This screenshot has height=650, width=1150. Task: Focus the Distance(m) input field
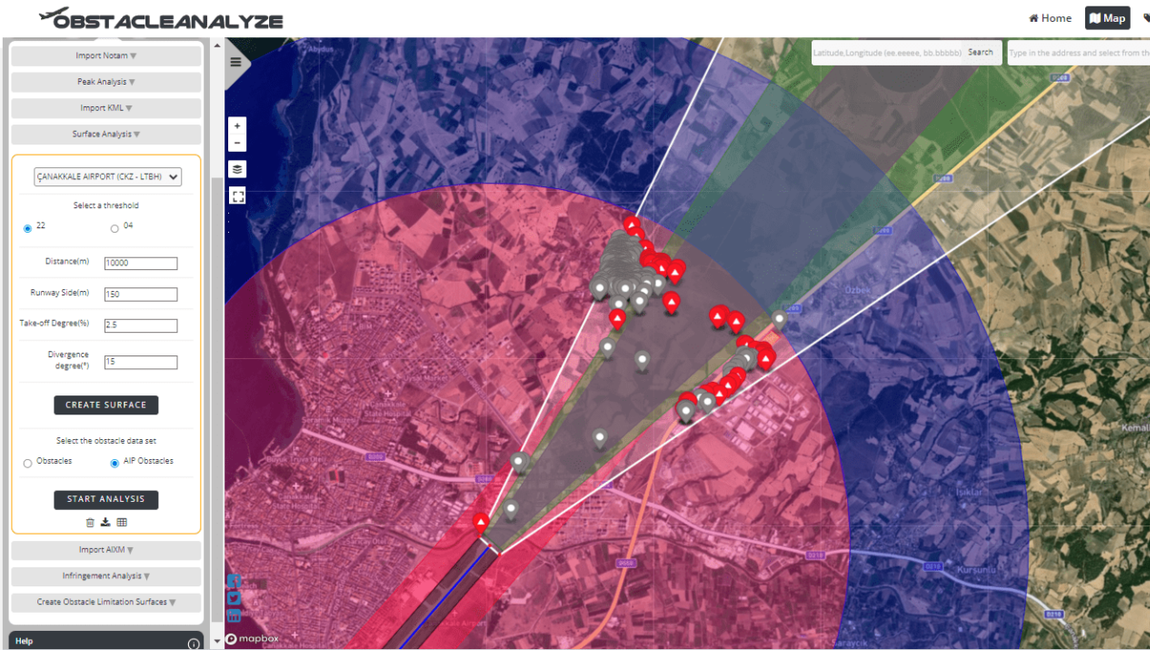[x=141, y=263]
